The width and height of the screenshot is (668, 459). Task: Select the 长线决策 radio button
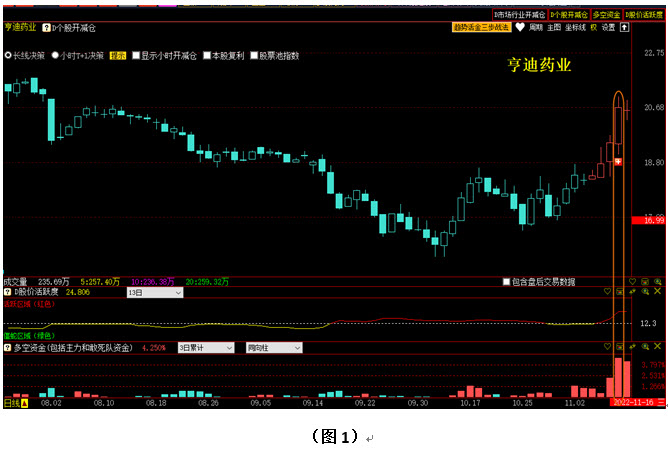click(x=9, y=56)
